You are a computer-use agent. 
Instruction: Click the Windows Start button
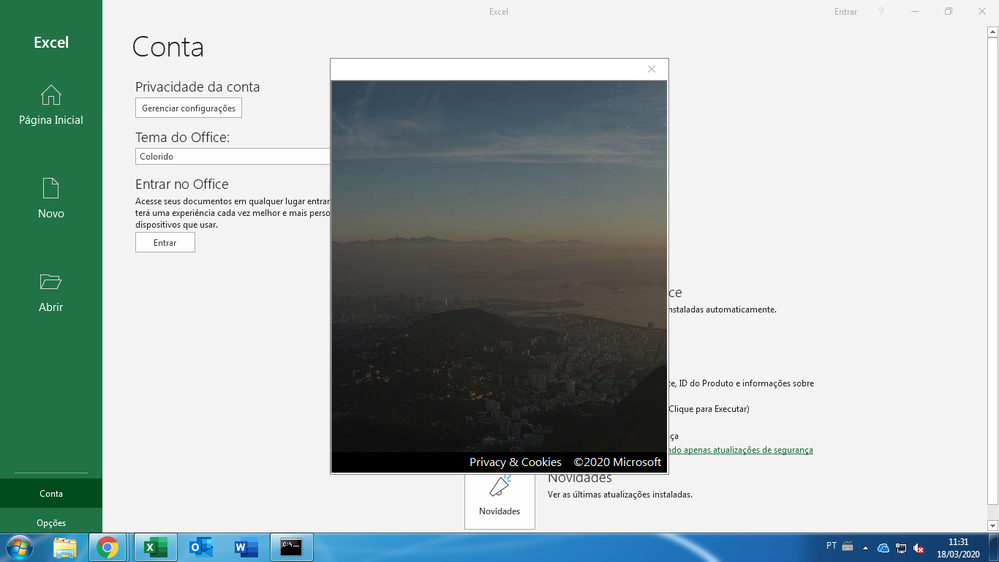pos(20,547)
